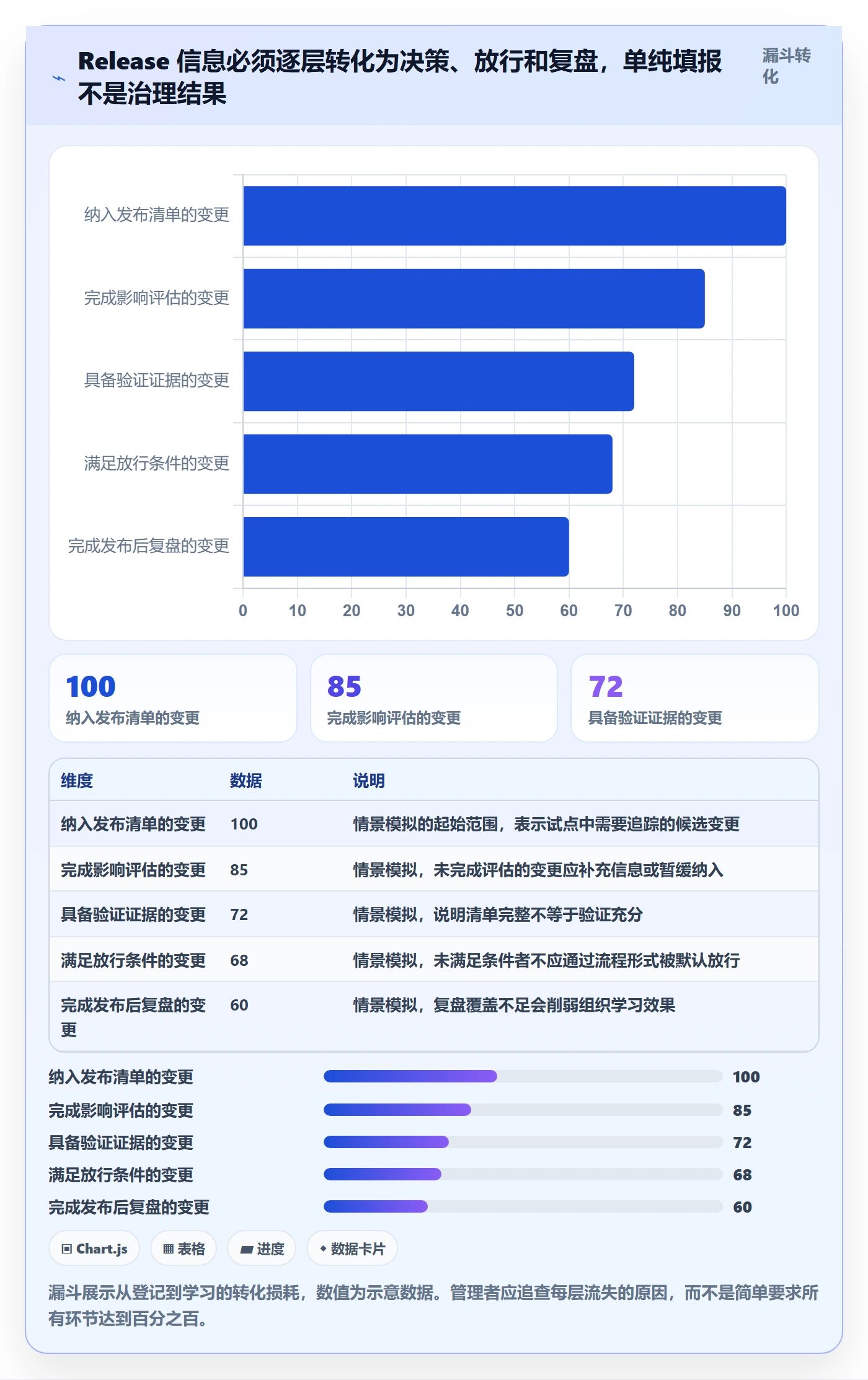Click the 完成发布后复盘的变更 chart bar
Screen dimensions: 868x1380
pyautogui.click(x=406, y=547)
